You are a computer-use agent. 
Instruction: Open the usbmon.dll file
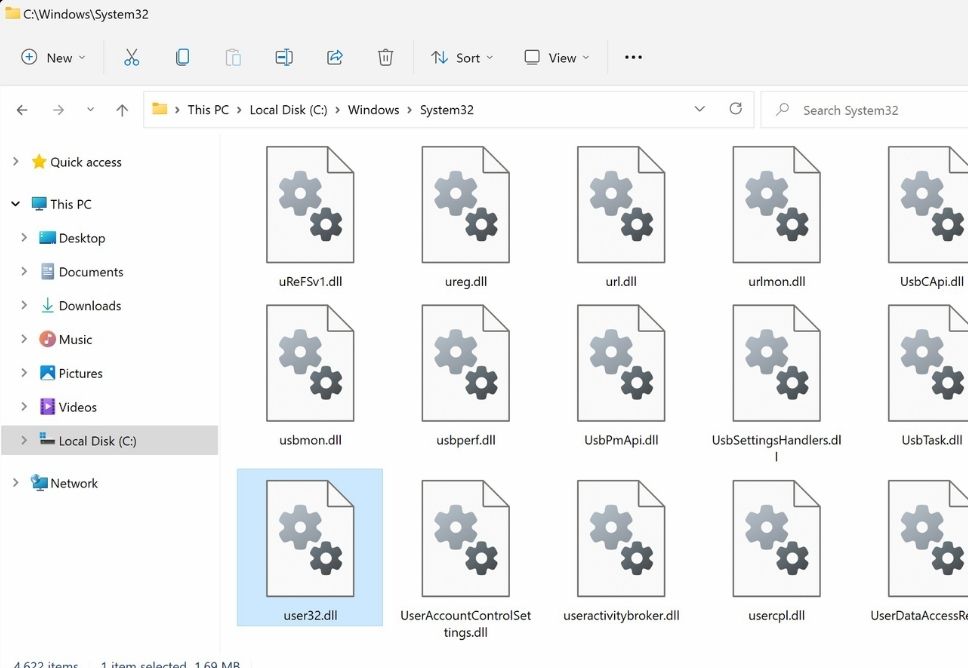(x=309, y=363)
